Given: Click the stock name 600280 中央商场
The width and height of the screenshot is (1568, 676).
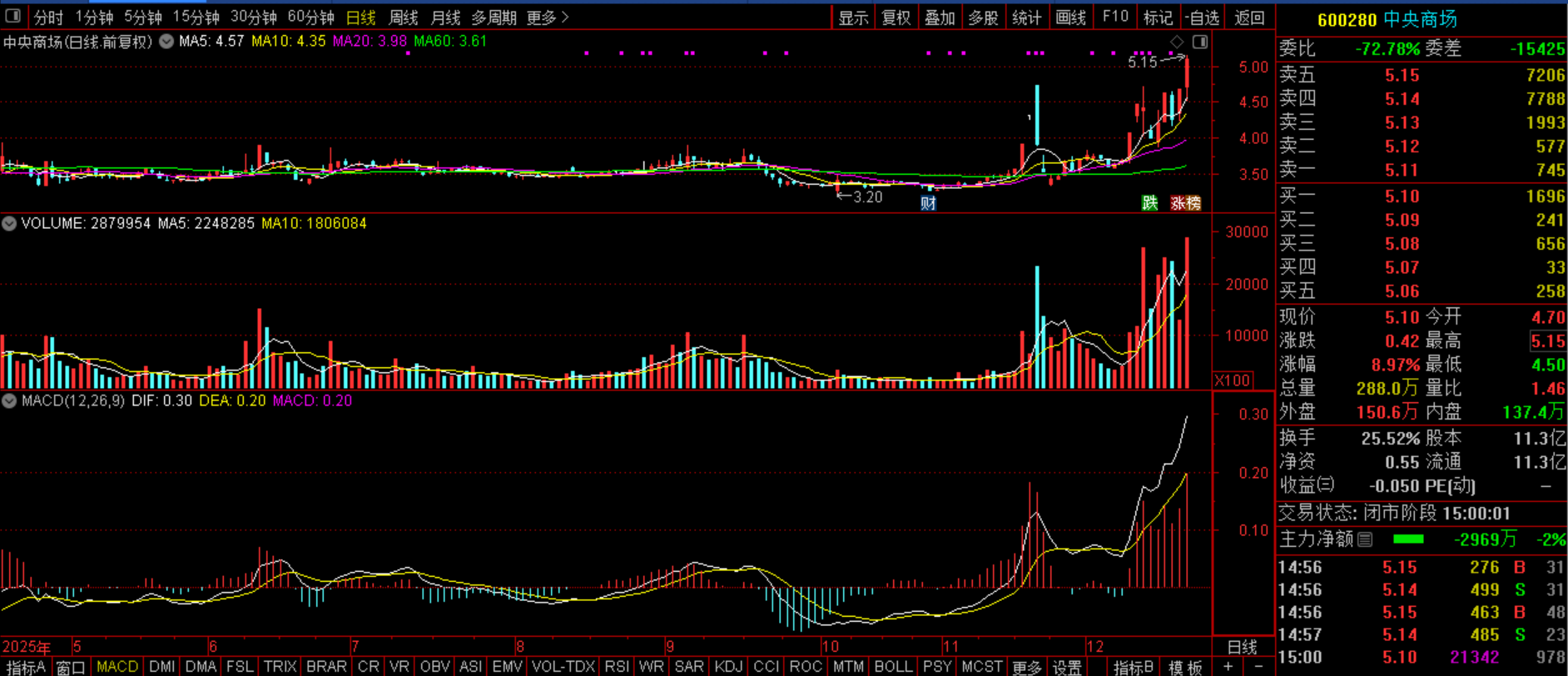Looking at the screenshot, I should coord(1387,19).
